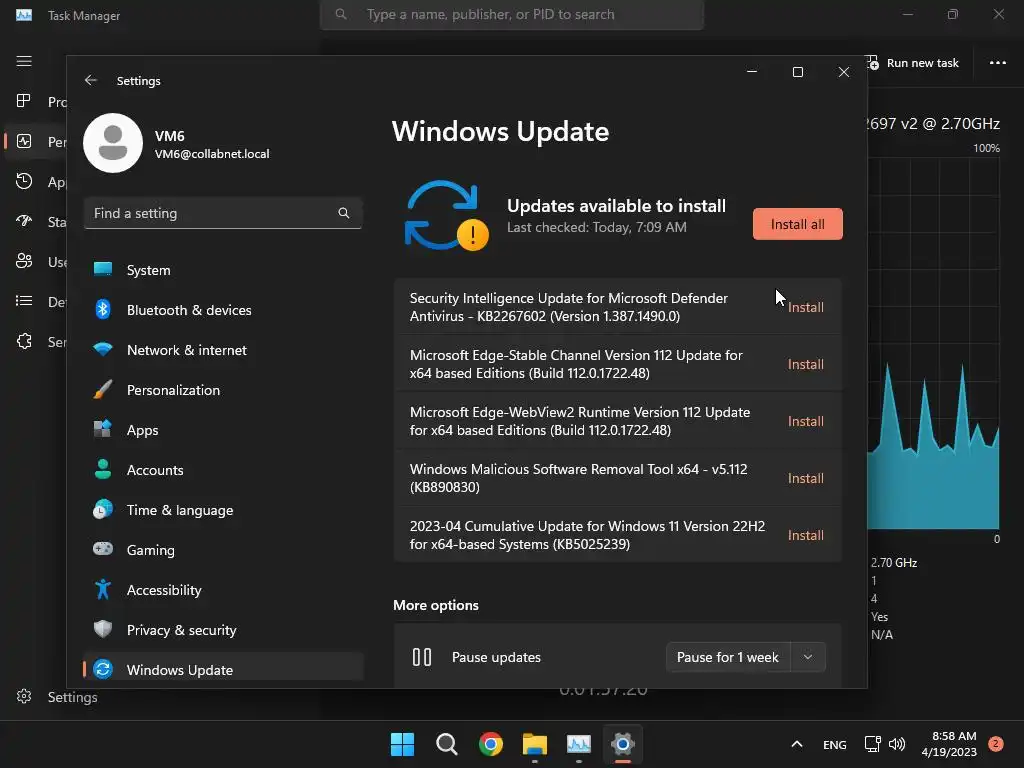Screen dimensions: 1024x768
Task: Open Task Manager Details page icon
Action: pyautogui.click(x=24, y=300)
